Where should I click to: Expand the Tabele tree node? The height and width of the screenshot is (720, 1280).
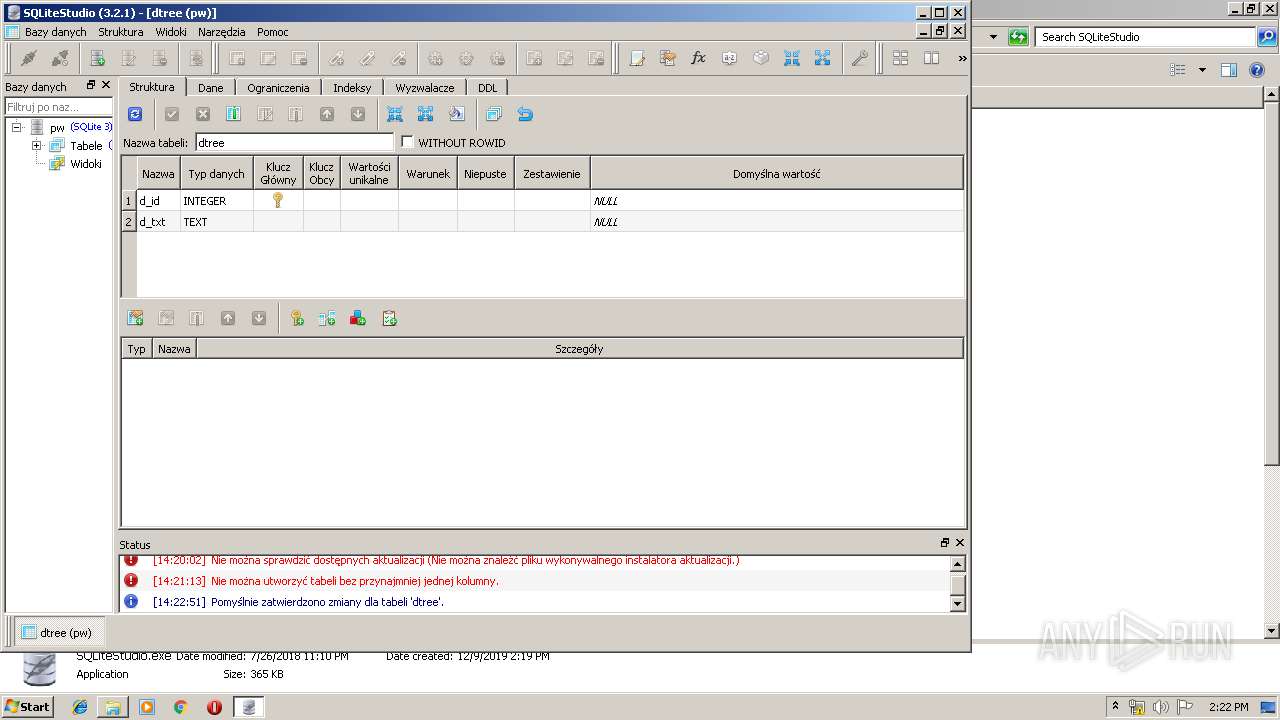pyautogui.click(x=37, y=145)
